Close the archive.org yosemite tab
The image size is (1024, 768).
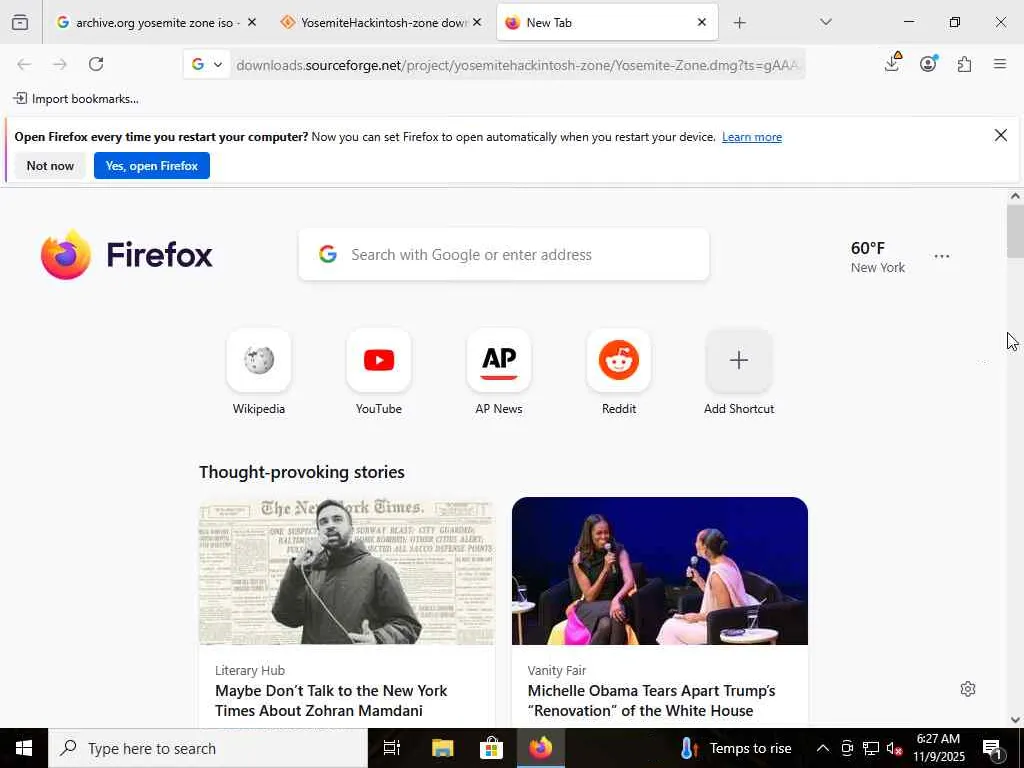[x=252, y=22]
